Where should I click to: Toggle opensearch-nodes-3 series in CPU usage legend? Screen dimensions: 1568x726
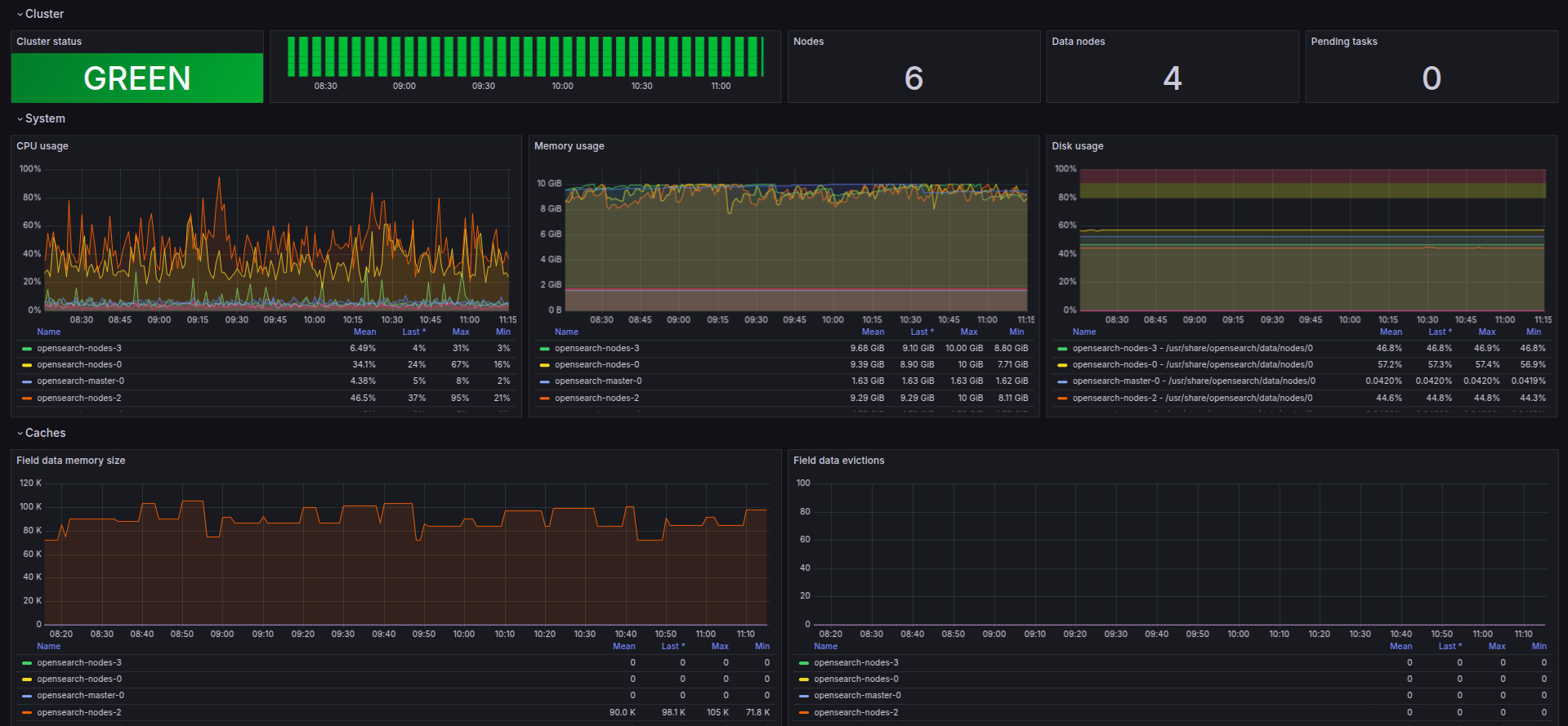coord(79,349)
